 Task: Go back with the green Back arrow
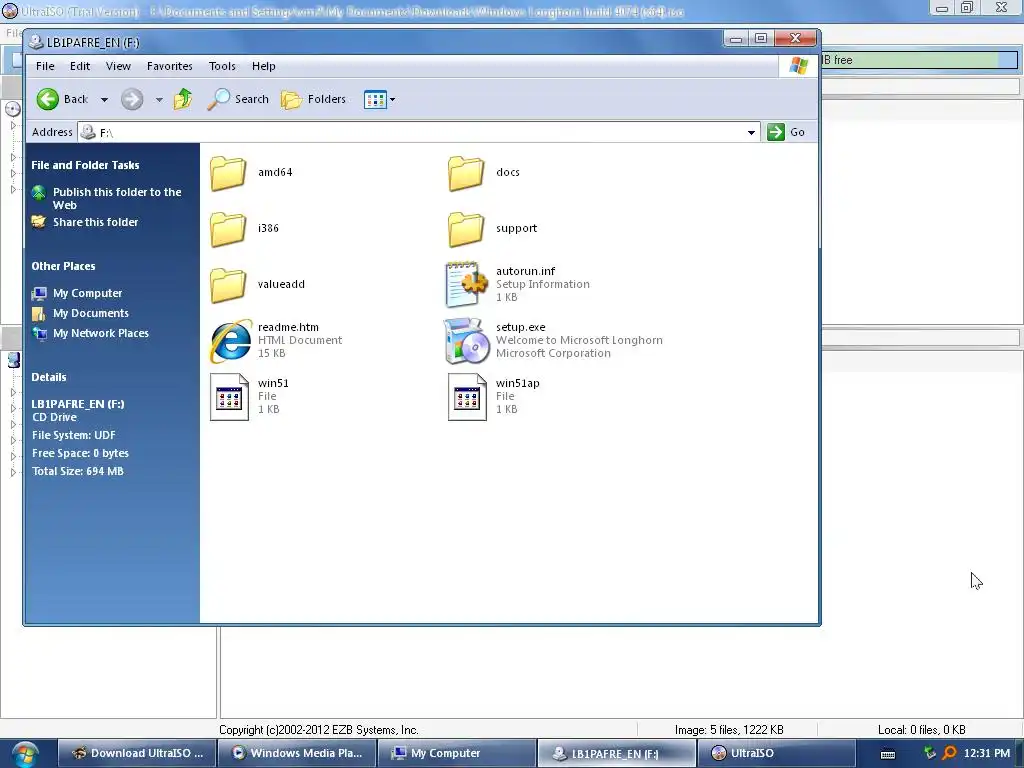click(x=63, y=99)
